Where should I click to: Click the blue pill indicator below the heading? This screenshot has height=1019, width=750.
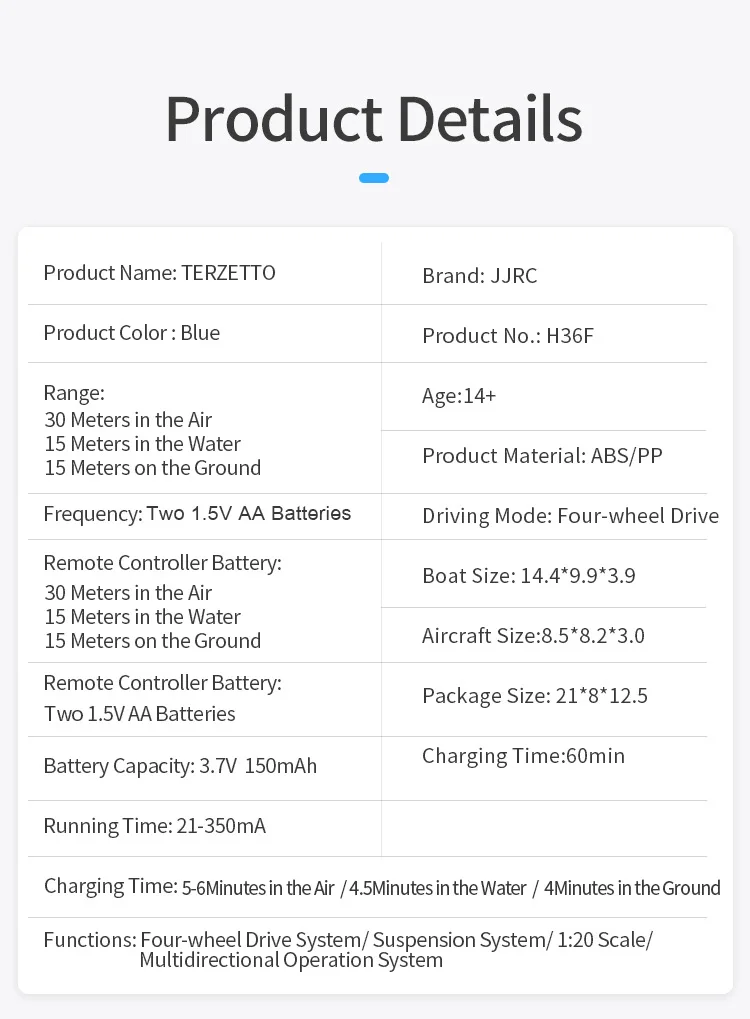coord(374,178)
